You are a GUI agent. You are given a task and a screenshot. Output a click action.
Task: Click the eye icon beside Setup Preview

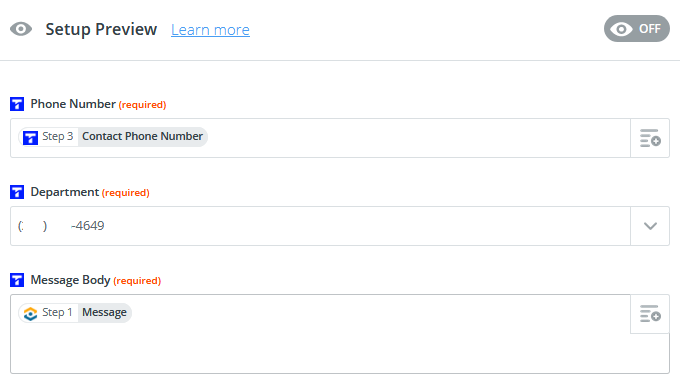pyautogui.click(x=21, y=29)
